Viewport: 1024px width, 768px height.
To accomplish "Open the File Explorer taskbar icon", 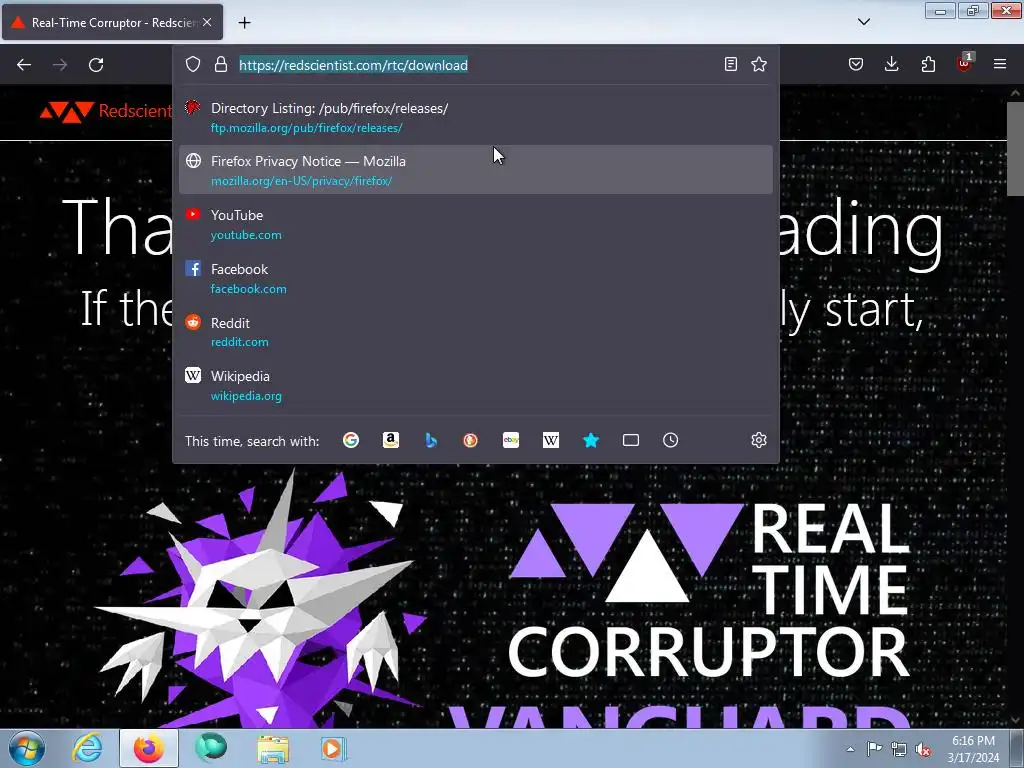I will click(273, 749).
